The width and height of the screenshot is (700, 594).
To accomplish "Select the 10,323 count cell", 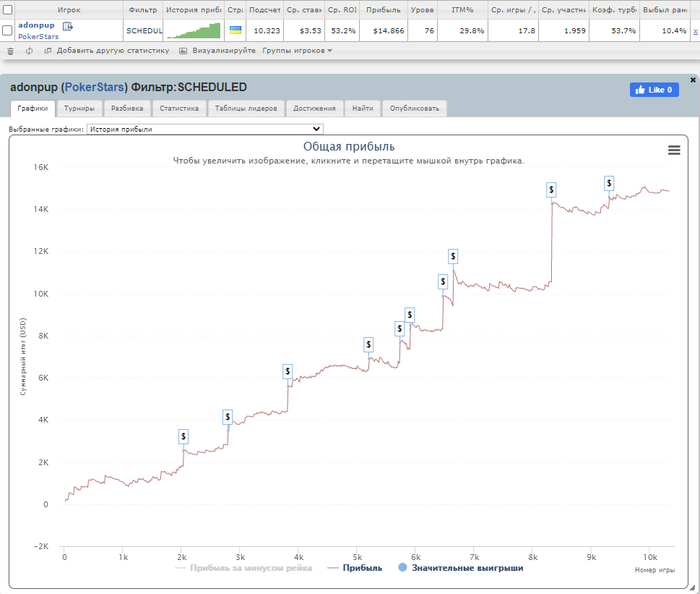I will (x=265, y=31).
